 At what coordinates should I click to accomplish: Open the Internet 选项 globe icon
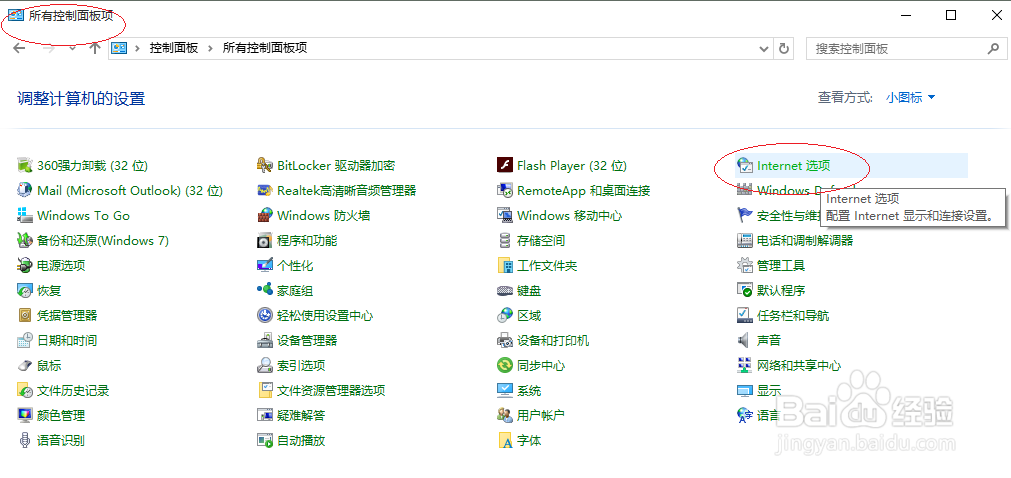click(745, 166)
